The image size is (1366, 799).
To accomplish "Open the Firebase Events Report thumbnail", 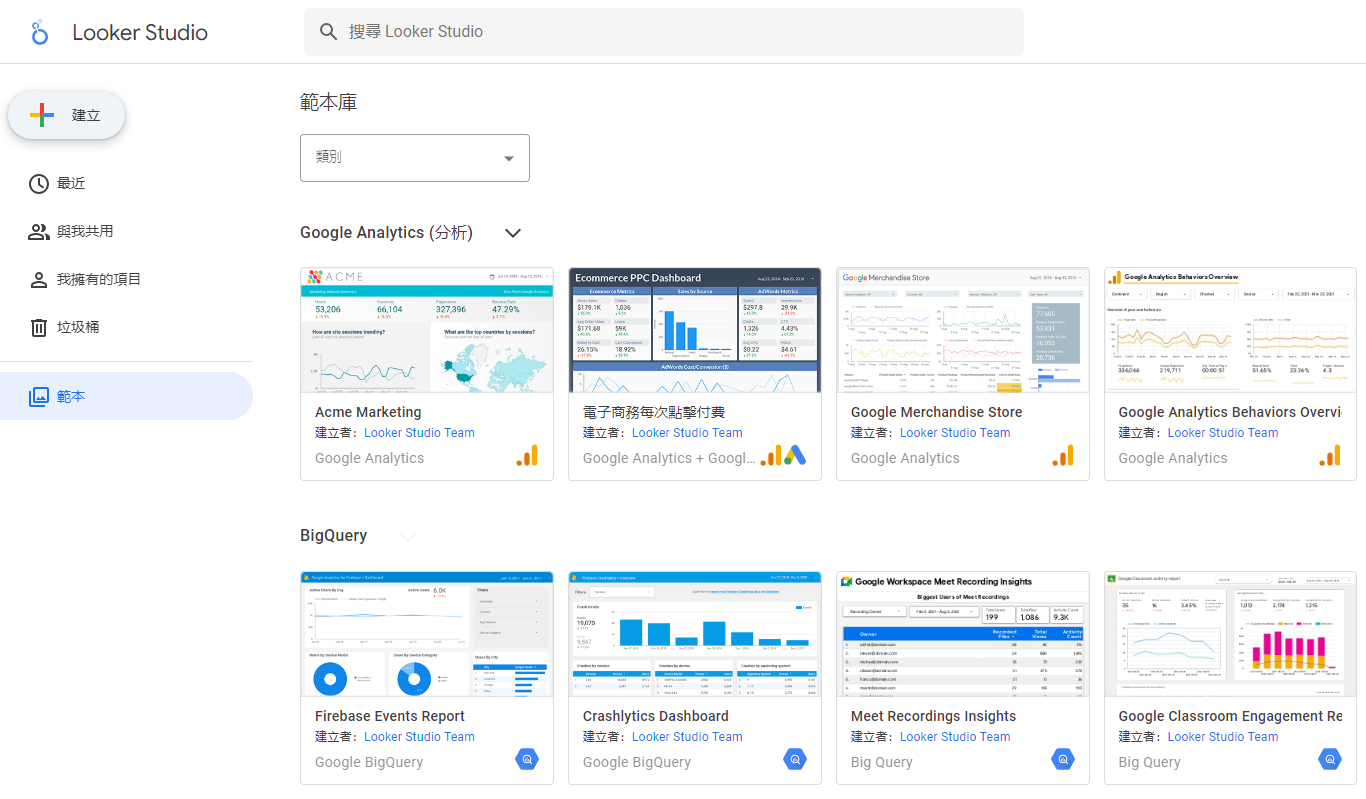I will click(427, 634).
